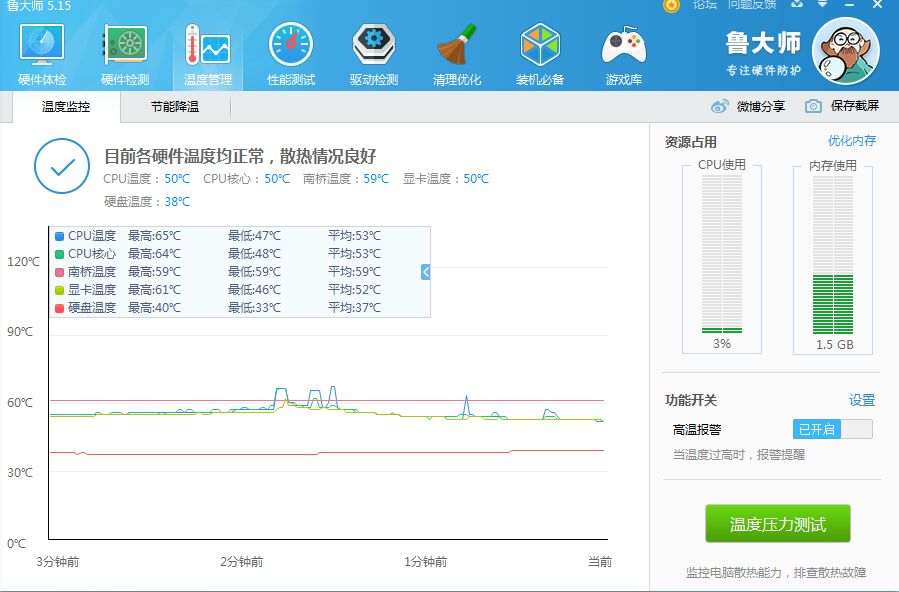Open 问题反馈 feedback link
899x592 pixels.
752,5
